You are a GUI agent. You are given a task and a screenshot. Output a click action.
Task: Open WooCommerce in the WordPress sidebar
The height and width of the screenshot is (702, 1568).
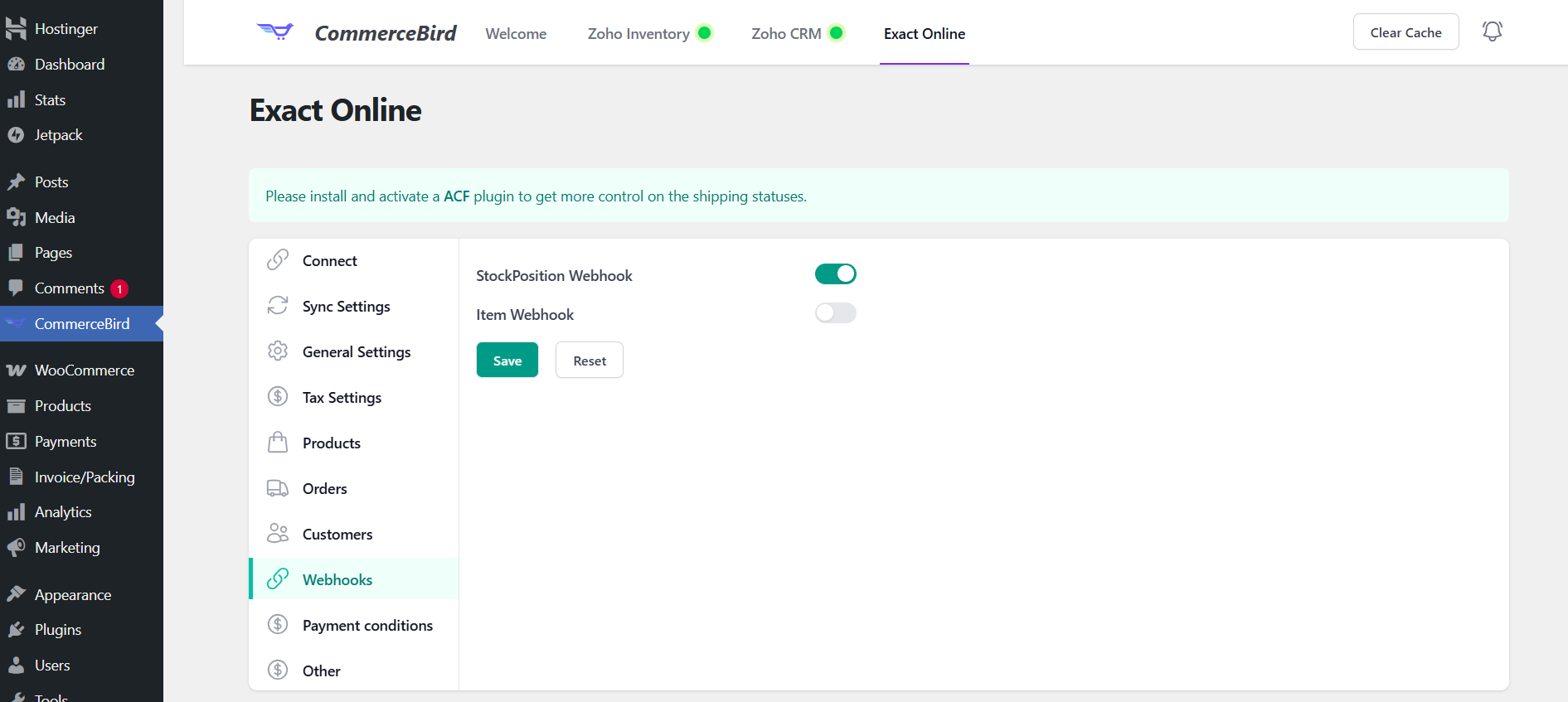point(84,370)
